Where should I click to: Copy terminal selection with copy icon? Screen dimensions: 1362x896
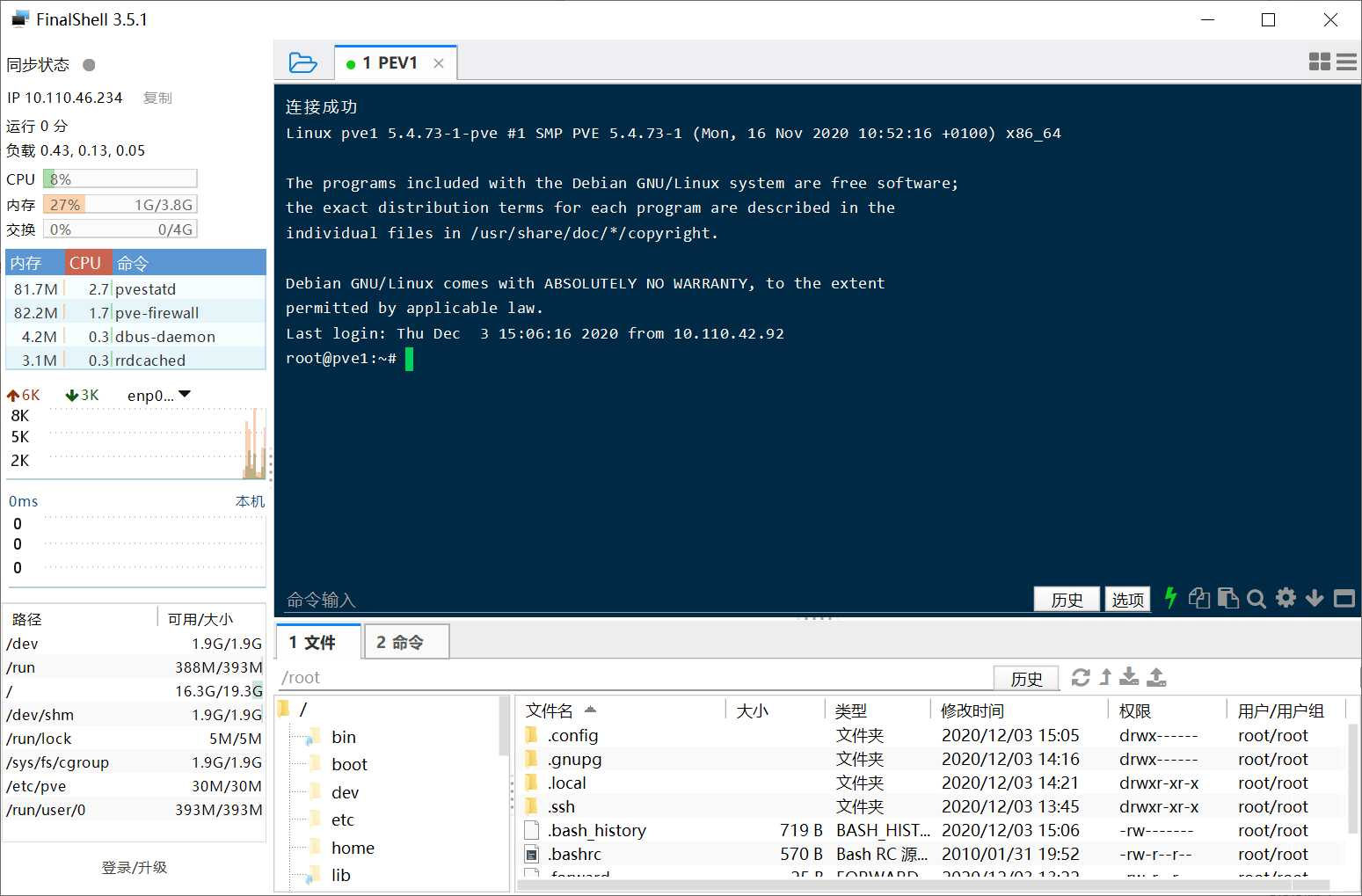pos(1199,598)
